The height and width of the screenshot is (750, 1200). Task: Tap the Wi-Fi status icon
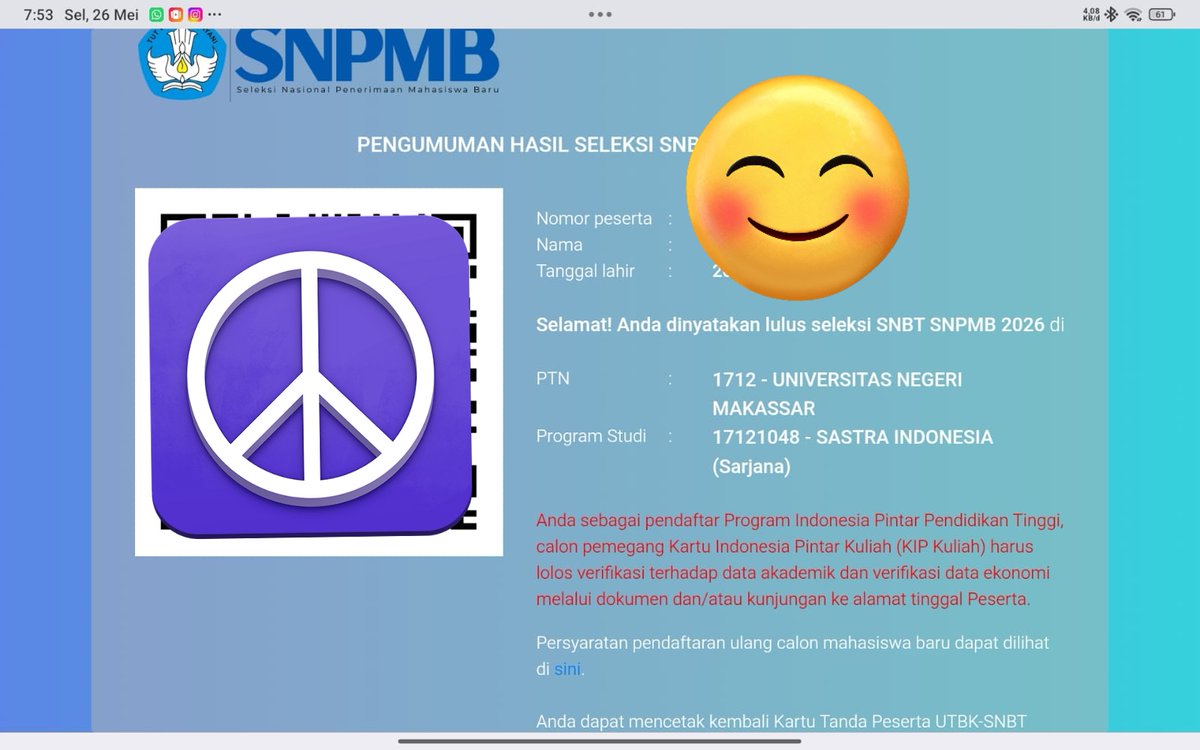pyautogui.click(x=1133, y=15)
